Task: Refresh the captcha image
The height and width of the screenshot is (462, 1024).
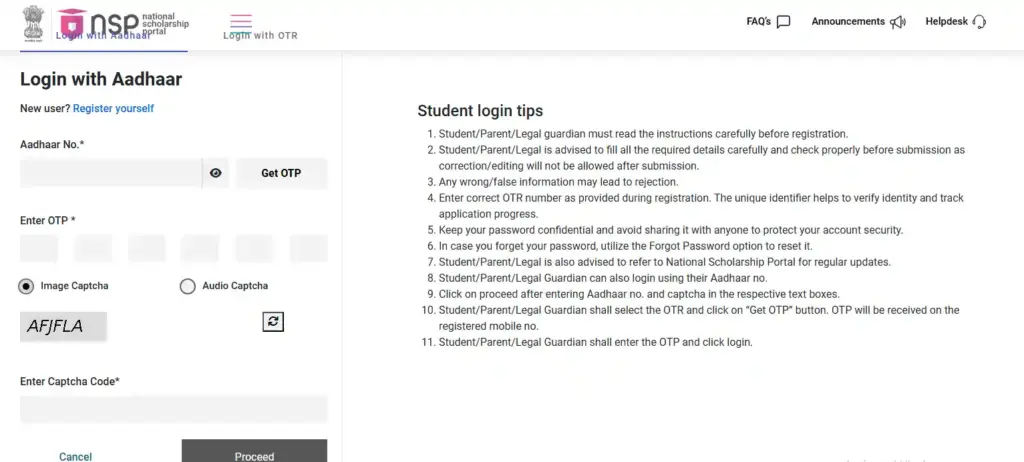Action: pos(273,321)
